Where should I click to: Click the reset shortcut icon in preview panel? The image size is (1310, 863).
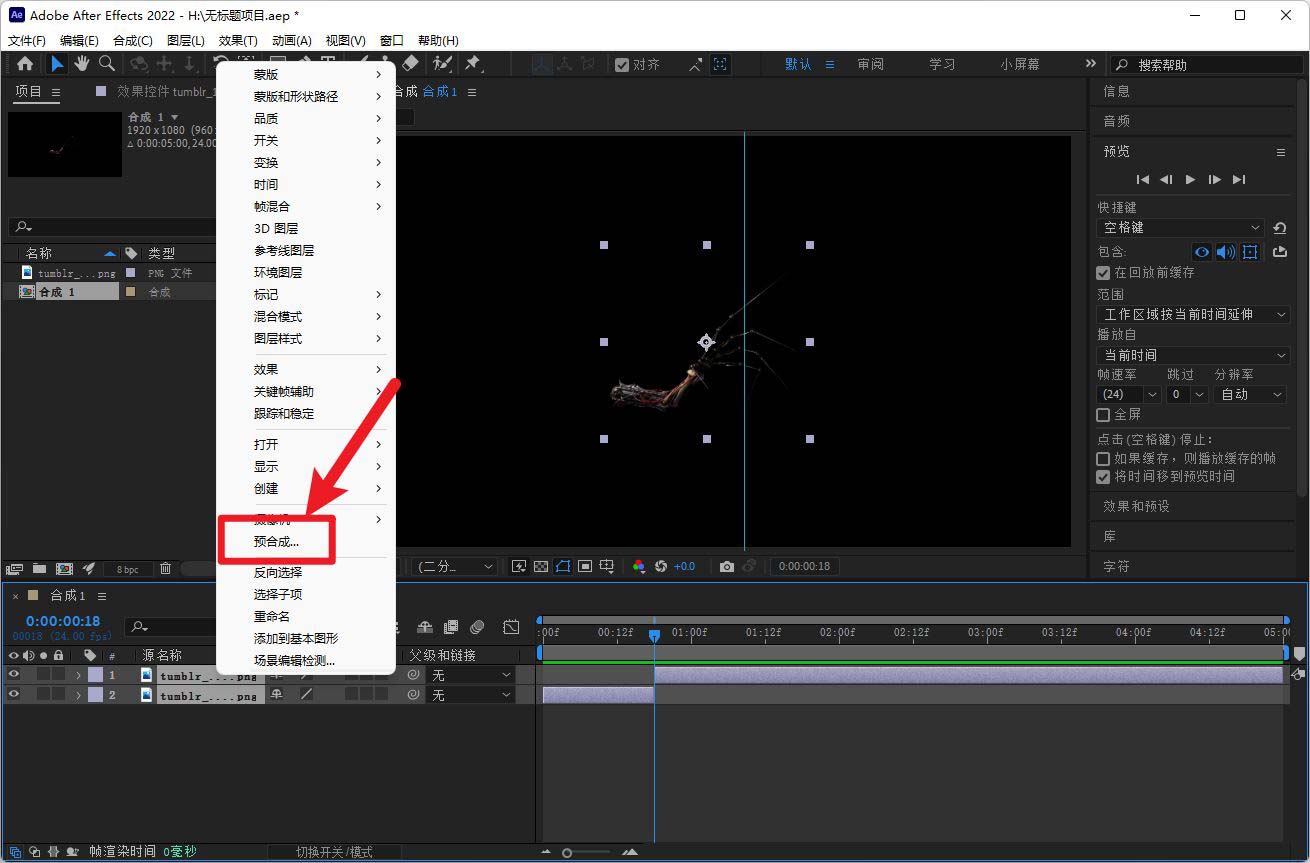[1280, 228]
